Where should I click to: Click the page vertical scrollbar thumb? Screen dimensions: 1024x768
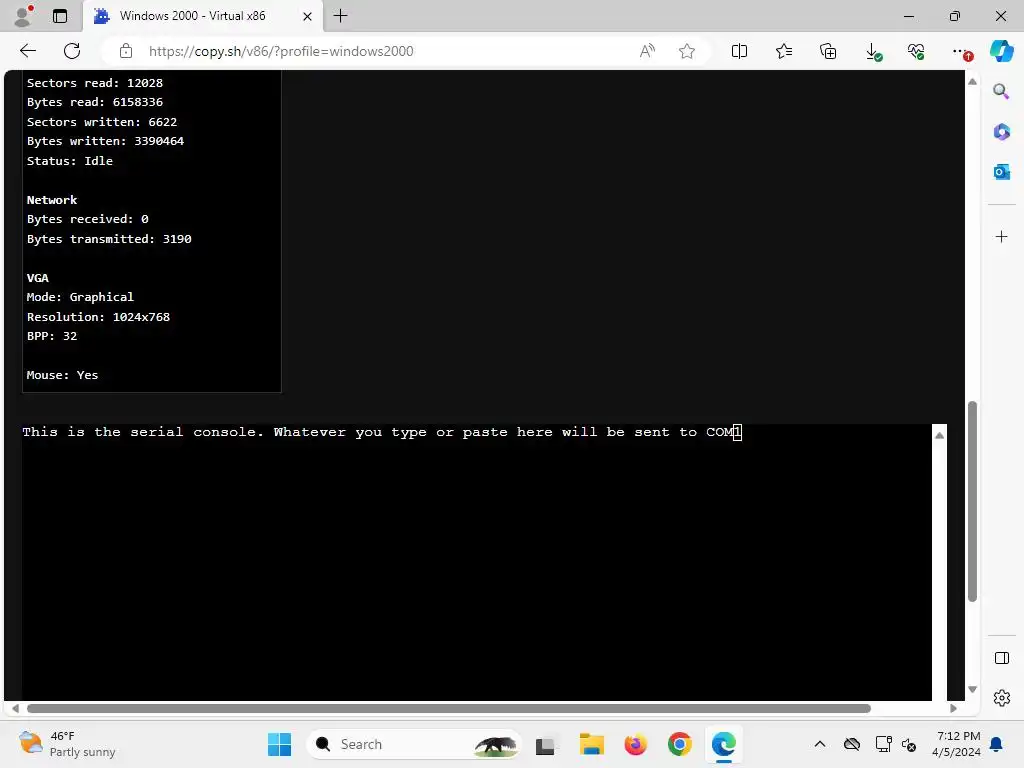[972, 502]
